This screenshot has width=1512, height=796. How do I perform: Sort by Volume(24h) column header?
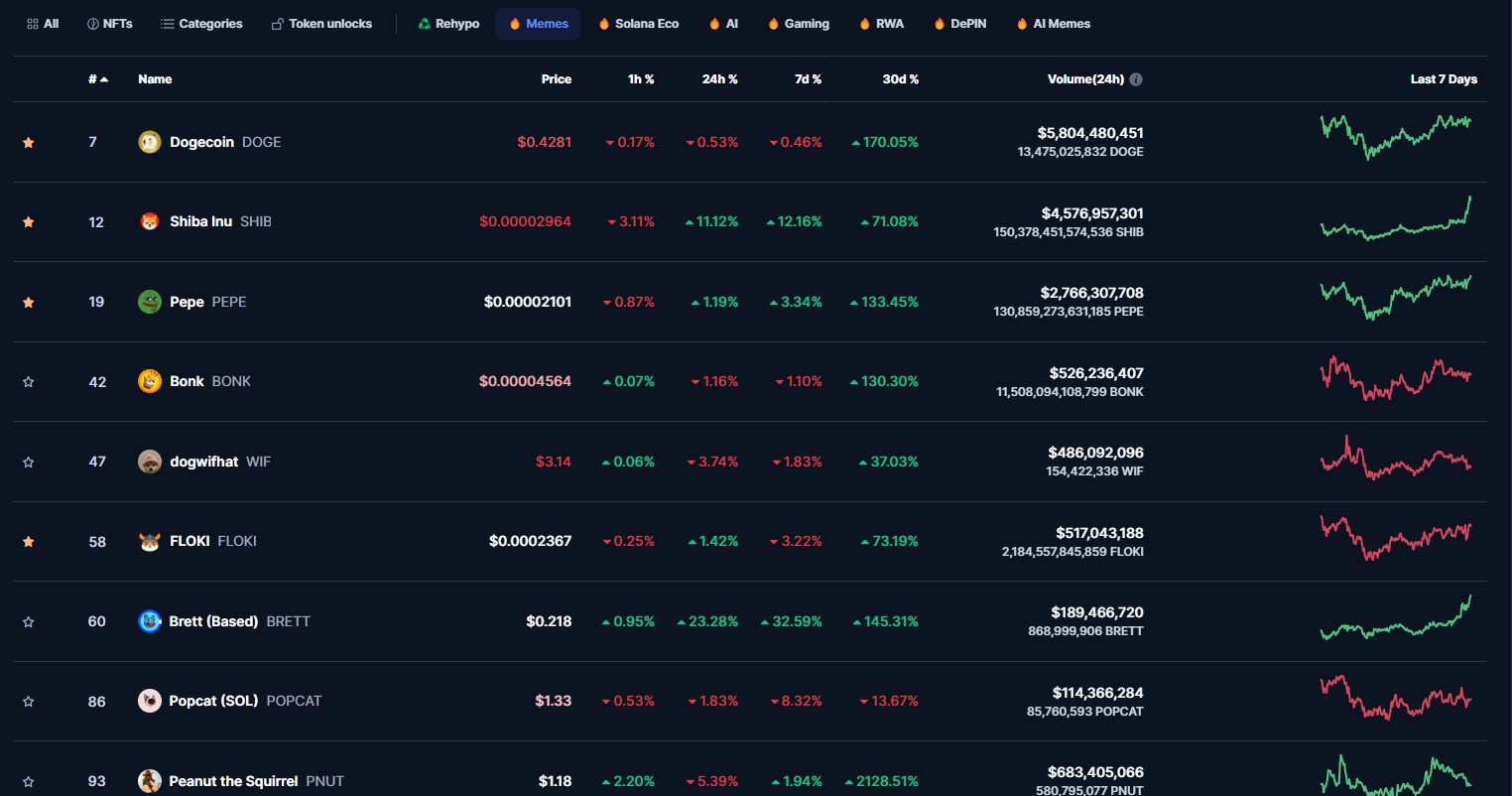tap(1085, 79)
